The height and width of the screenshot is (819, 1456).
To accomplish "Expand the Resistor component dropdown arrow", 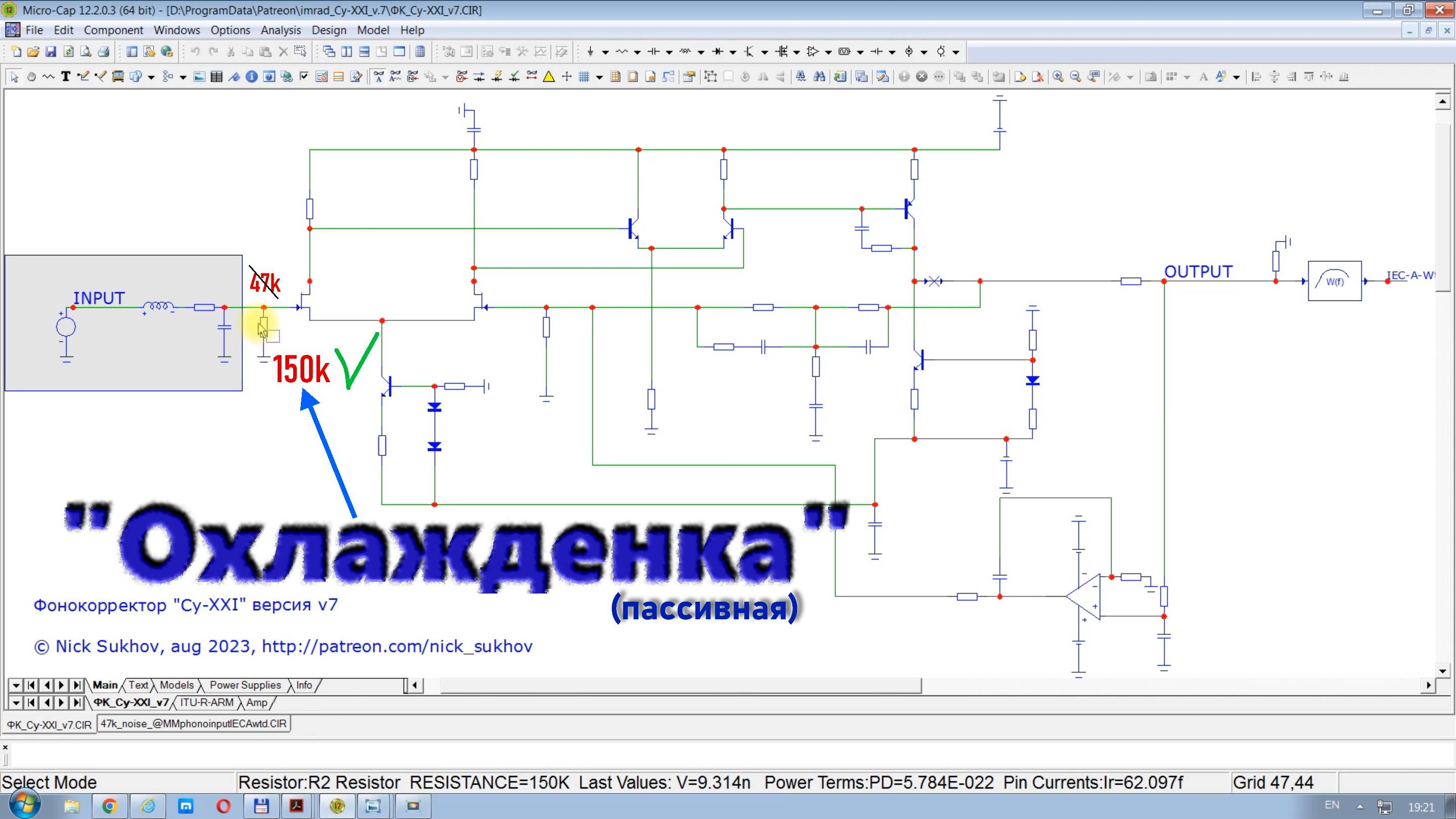I will tap(637, 52).
